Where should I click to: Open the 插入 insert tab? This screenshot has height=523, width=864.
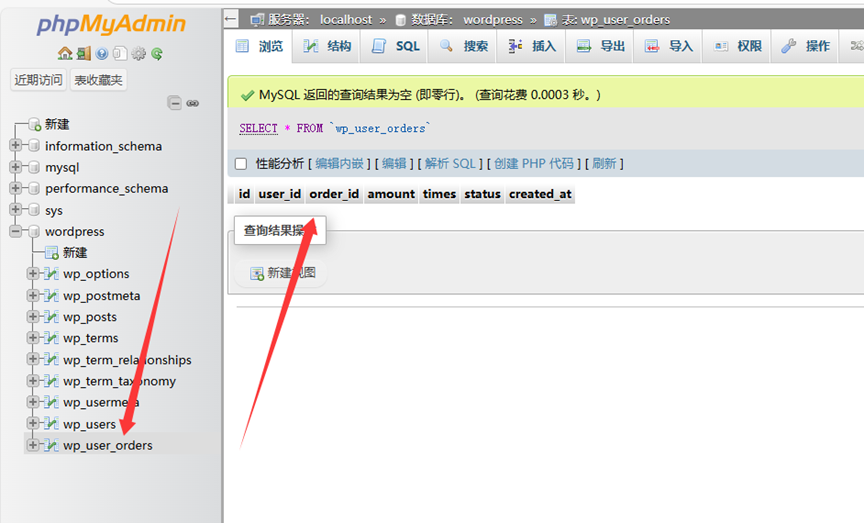(x=532, y=46)
